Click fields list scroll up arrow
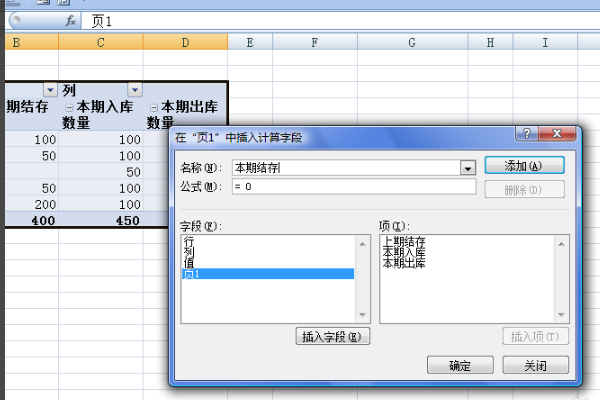The height and width of the screenshot is (400, 600). 362,244
